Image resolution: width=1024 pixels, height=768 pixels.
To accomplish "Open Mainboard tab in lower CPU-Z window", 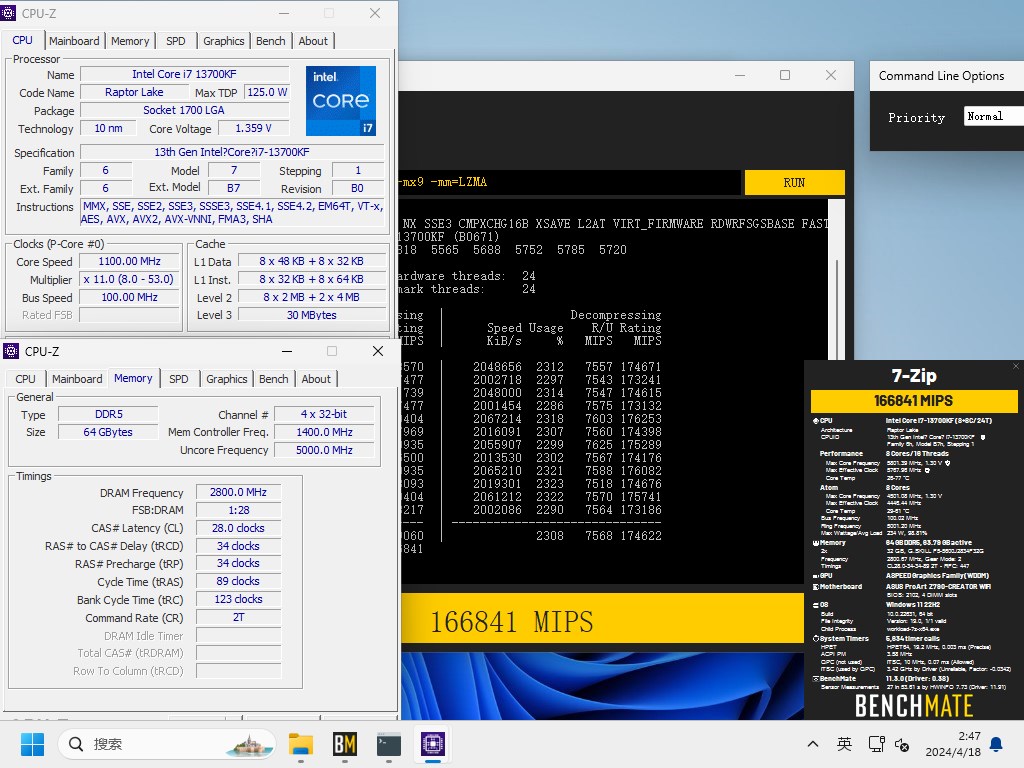I will pos(77,379).
